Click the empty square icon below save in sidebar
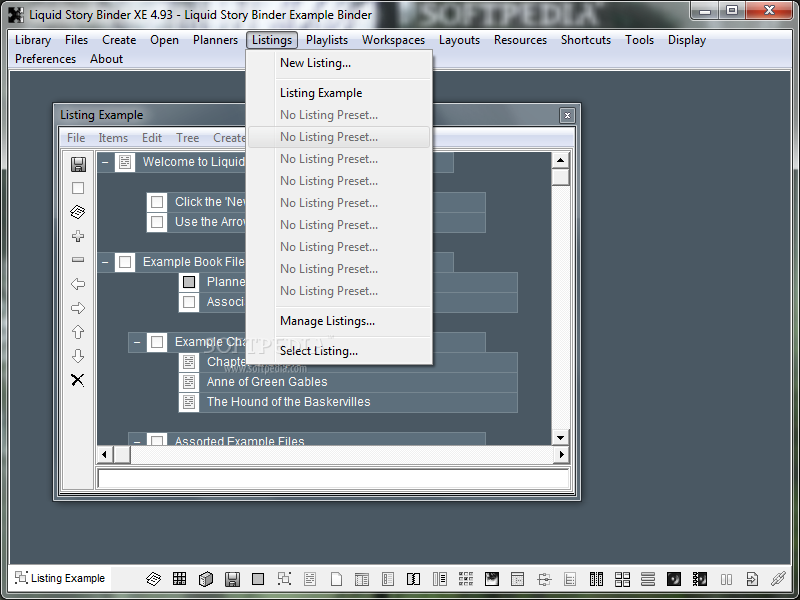This screenshot has height=600, width=800. (x=78, y=188)
